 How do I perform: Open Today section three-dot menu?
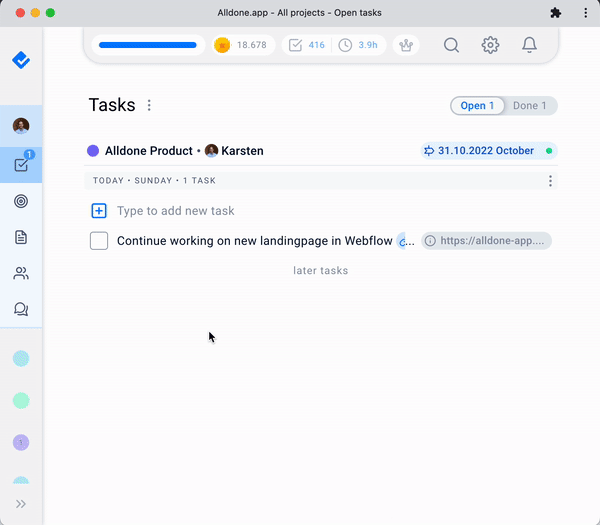[550, 181]
